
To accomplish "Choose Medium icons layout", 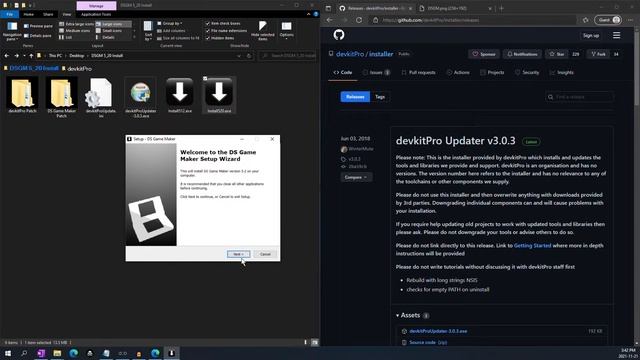I will (75, 31).
